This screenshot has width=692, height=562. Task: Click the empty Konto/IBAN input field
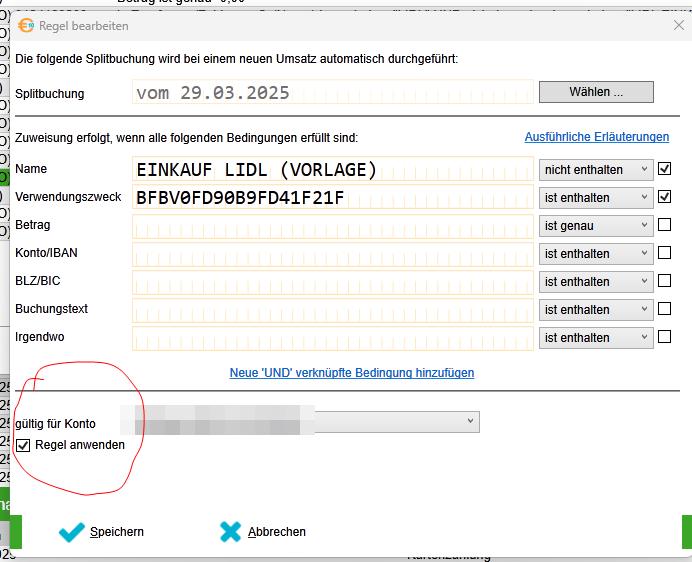tap(333, 253)
